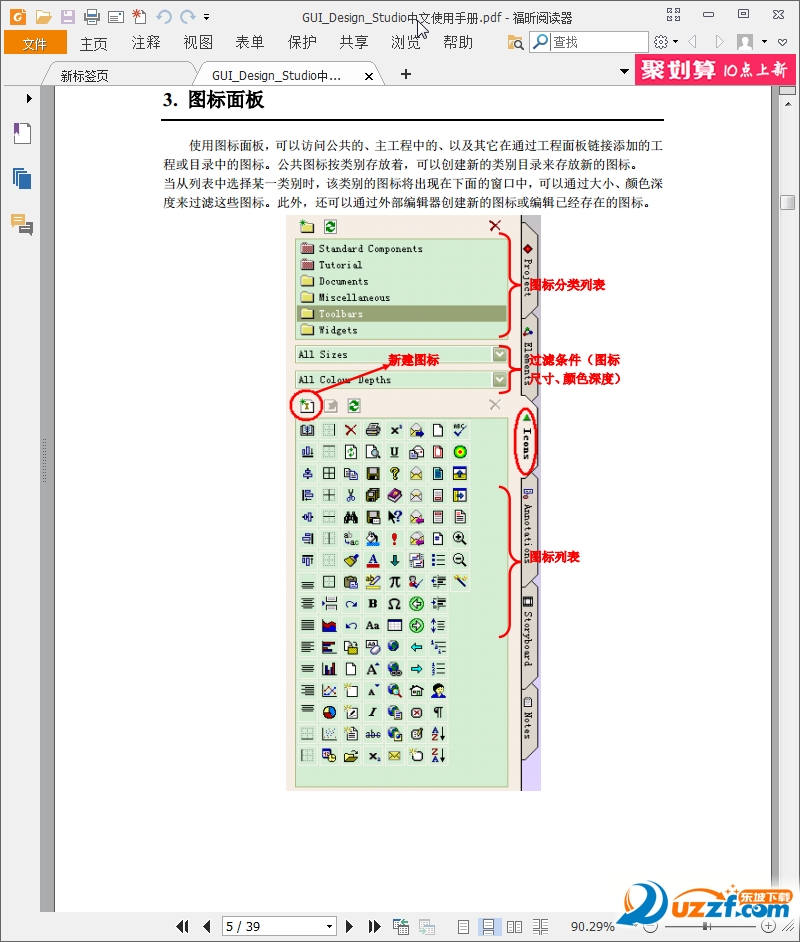Click the zoom slider handle
Viewport: 800px width, 942px height.
click(x=706, y=927)
